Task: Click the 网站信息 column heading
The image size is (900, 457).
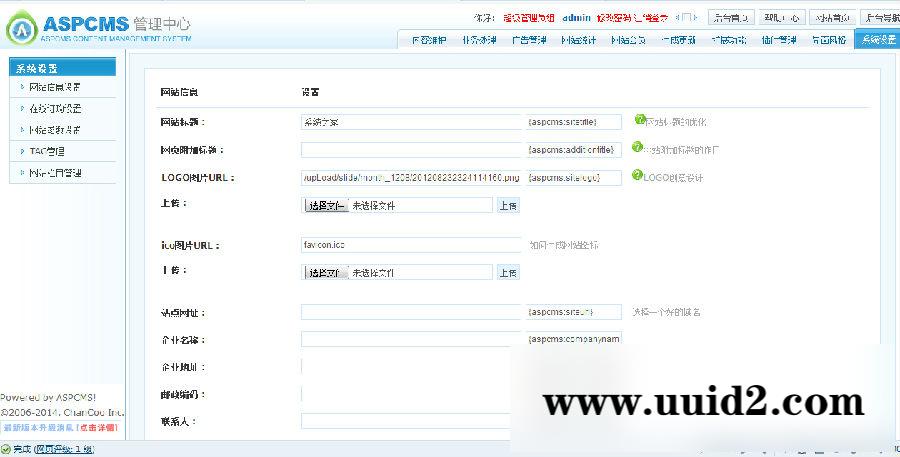Action: click(x=179, y=92)
